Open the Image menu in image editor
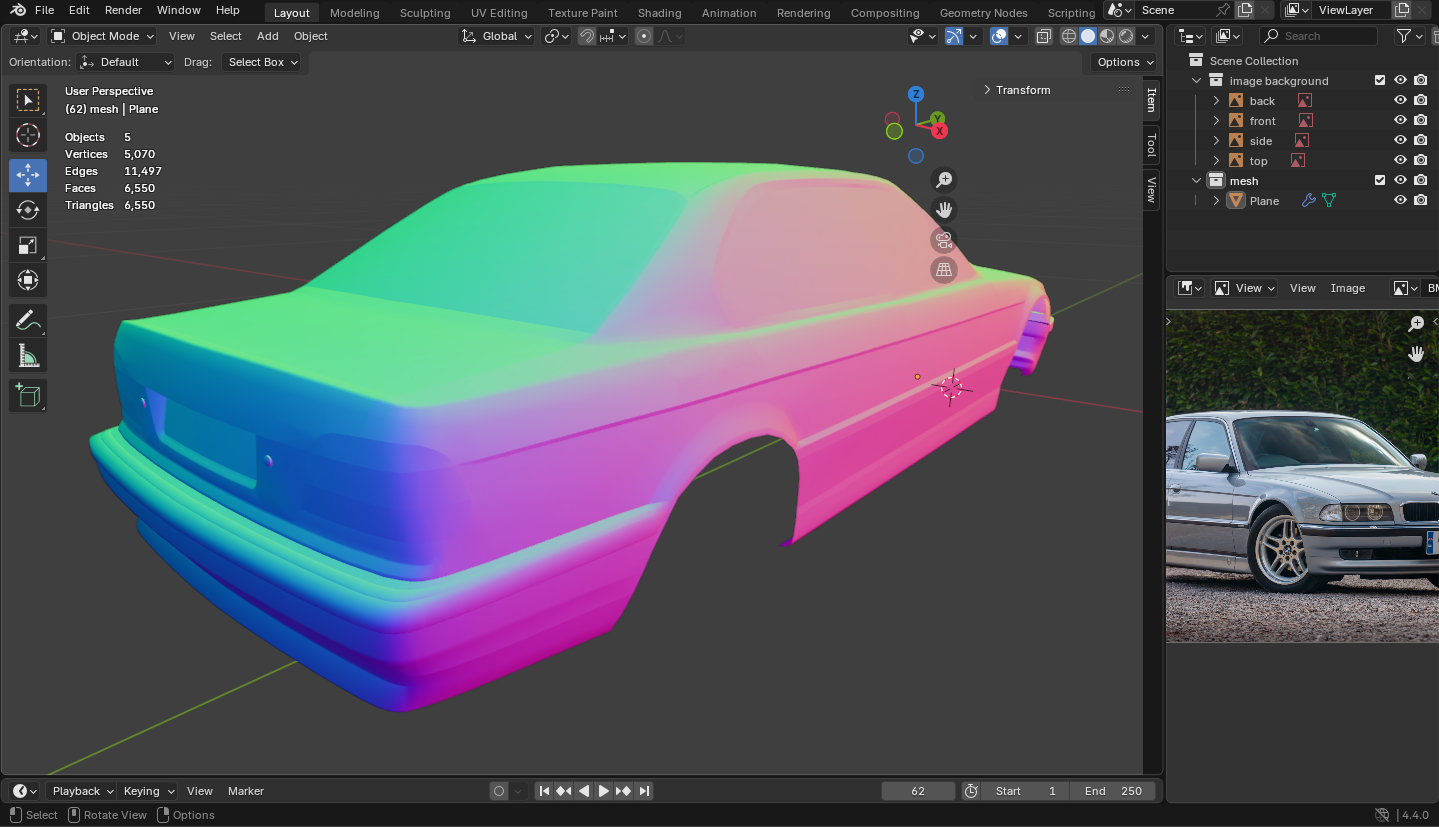The width and height of the screenshot is (1439, 827). tap(1348, 288)
